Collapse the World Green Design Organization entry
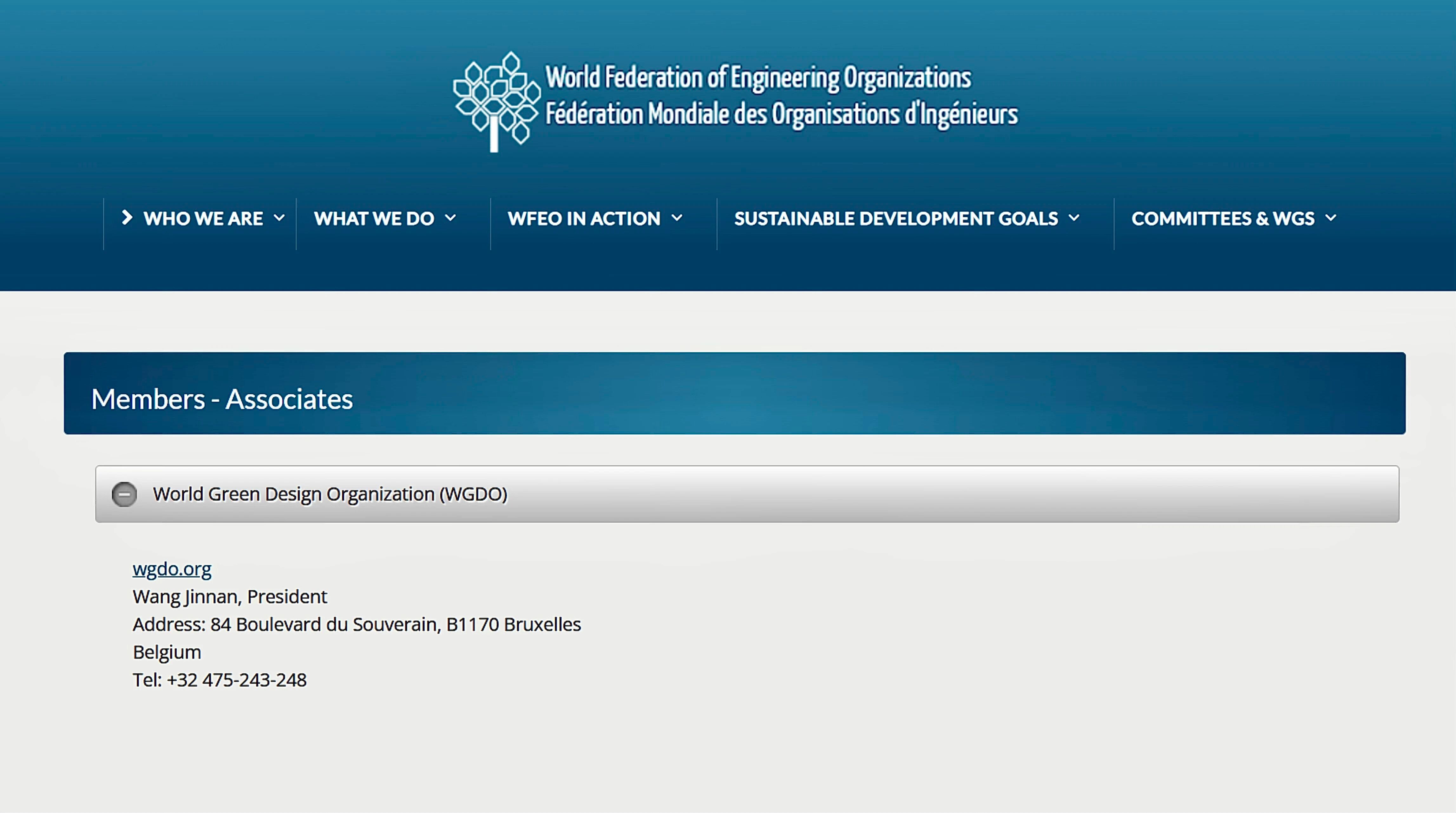 pos(124,494)
